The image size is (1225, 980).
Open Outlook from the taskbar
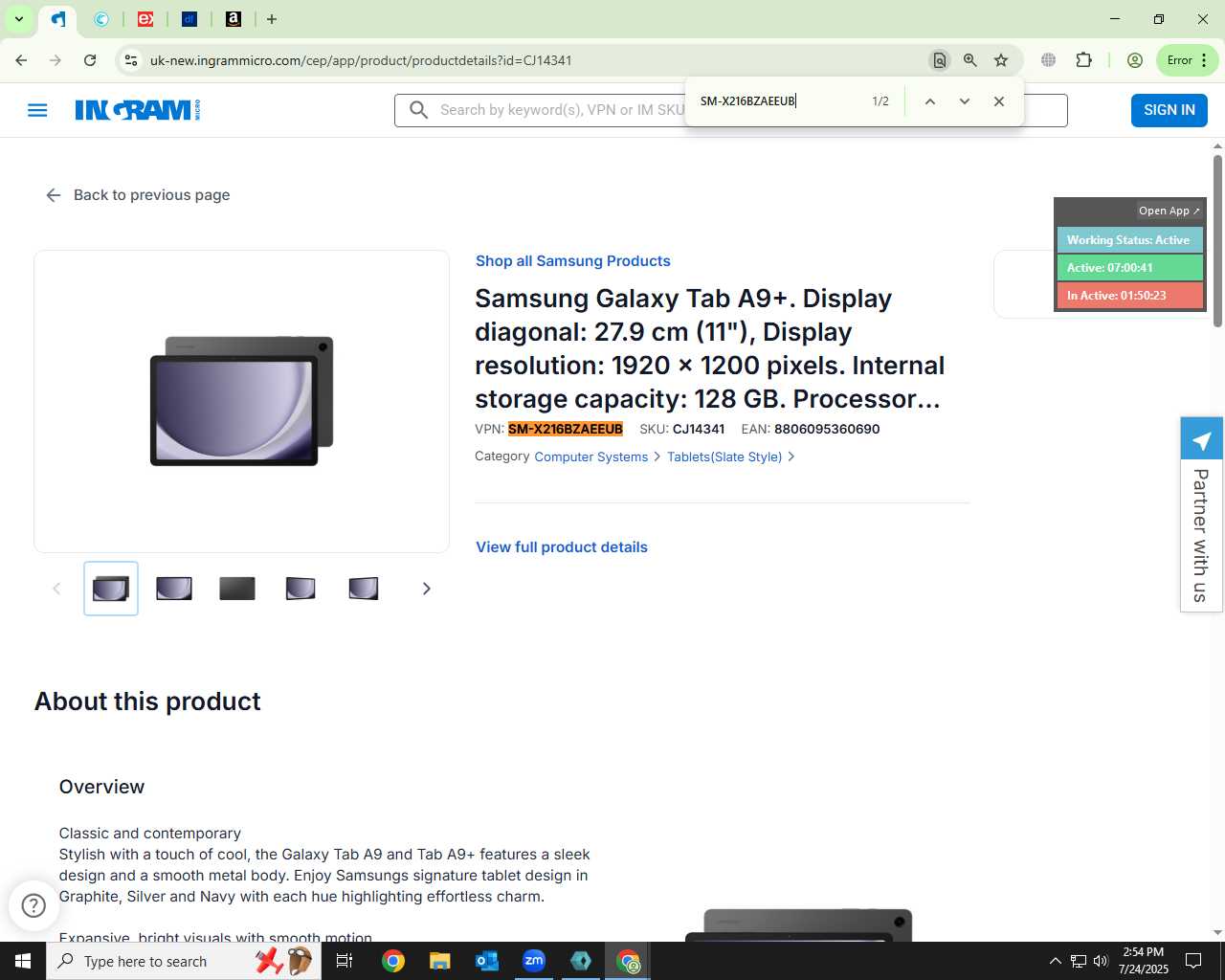coord(487,961)
